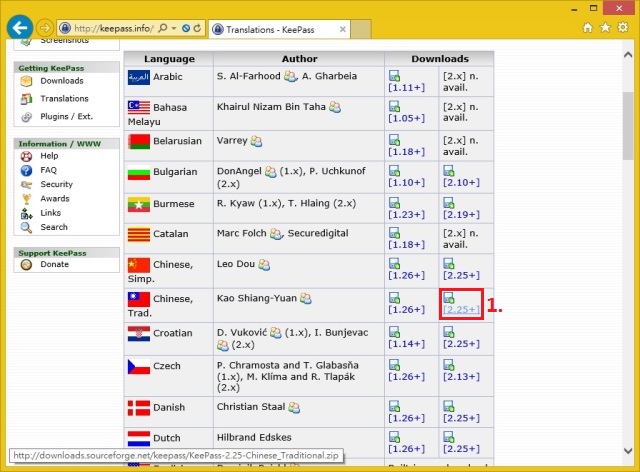Screen dimensions: 640x472
Task: Download Bahasa Melayu [1.05+] translation
Action: (x=406, y=118)
